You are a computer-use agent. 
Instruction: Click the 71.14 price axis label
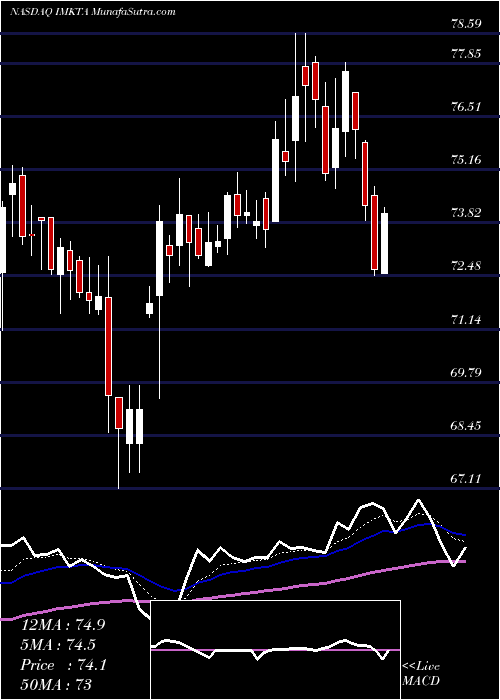point(466,319)
